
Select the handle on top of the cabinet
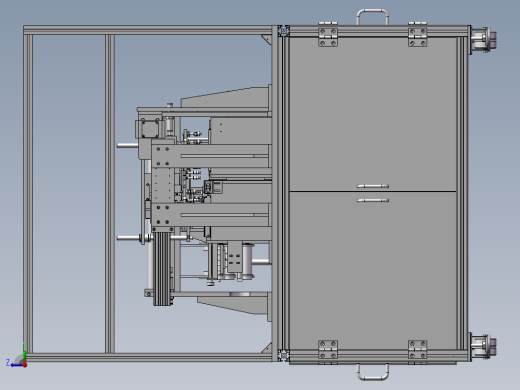[372, 17]
